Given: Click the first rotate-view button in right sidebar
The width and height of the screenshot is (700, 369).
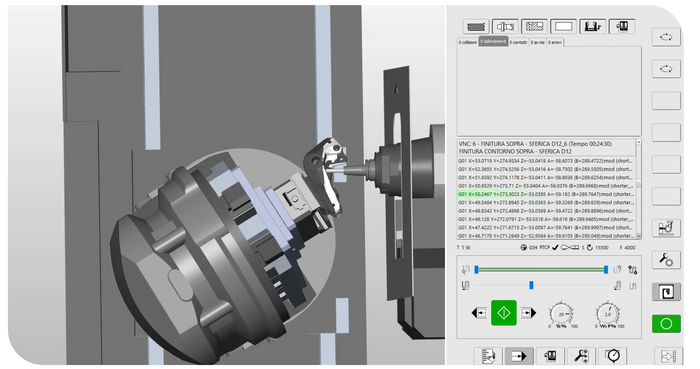Looking at the screenshot, I should tap(666, 37).
